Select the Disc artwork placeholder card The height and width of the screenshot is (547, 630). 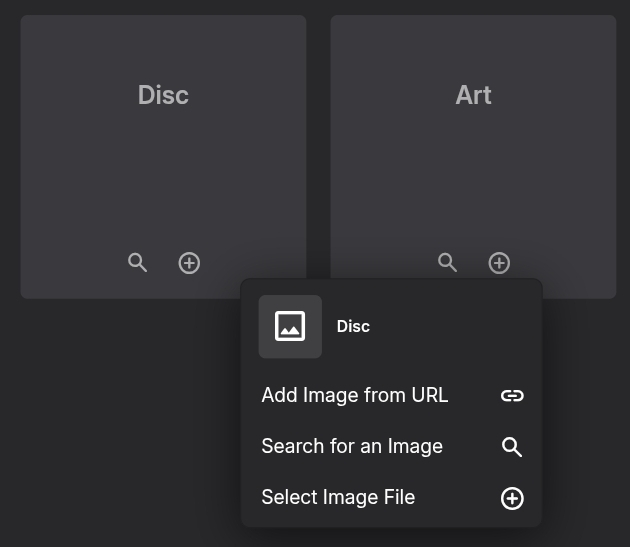click(x=164, y=157)
